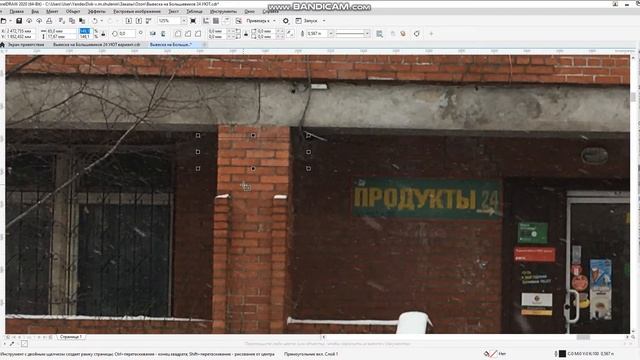Open line style dropdown
This screenshot has width=640, height=360.
tap(367, 33)
